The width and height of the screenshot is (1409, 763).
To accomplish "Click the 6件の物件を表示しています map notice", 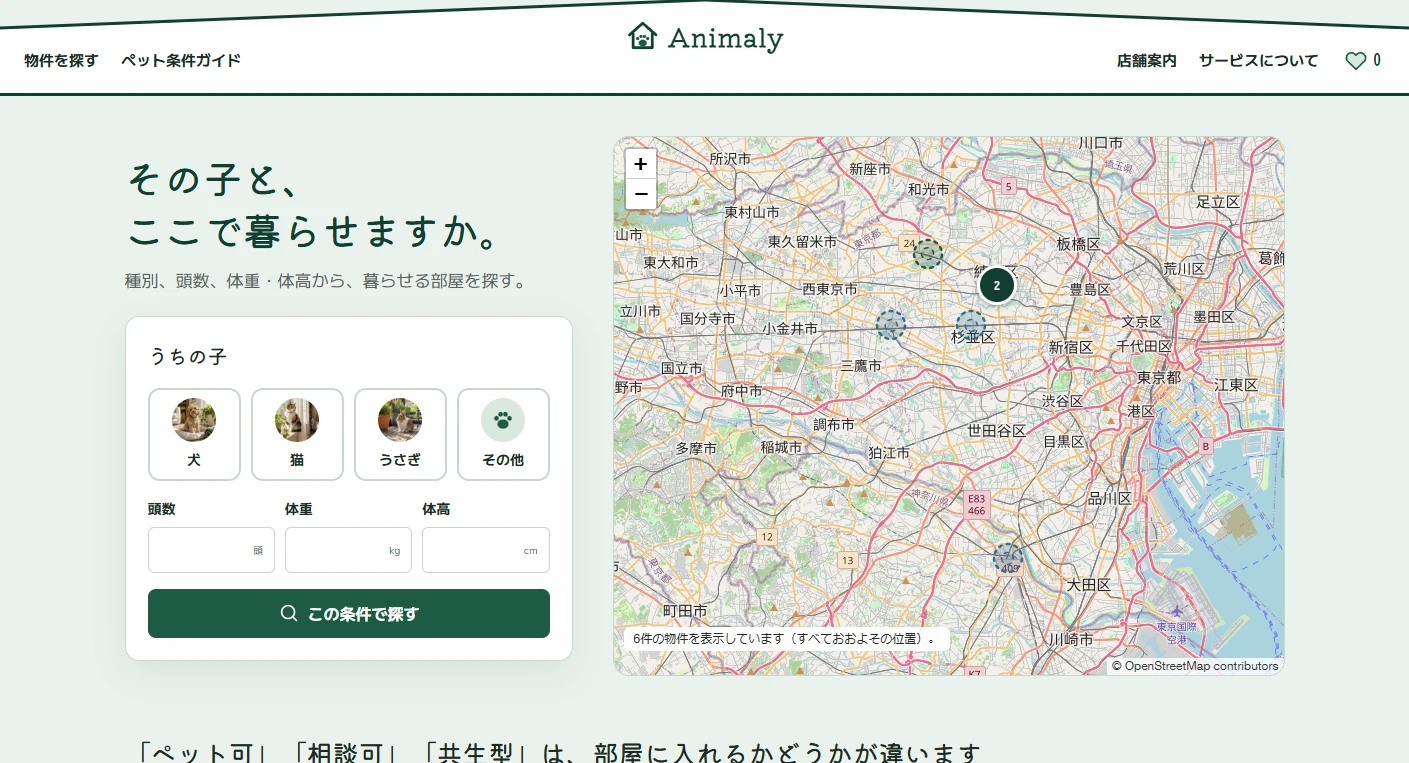I will 786,638.
